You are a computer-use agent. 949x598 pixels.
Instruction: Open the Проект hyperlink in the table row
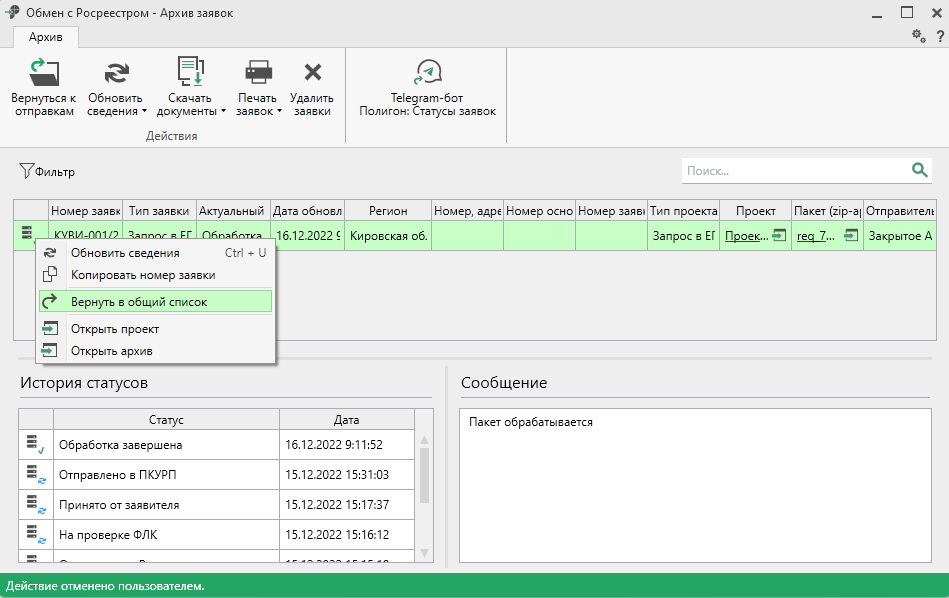pyautogui.click(x=745, y=236)
